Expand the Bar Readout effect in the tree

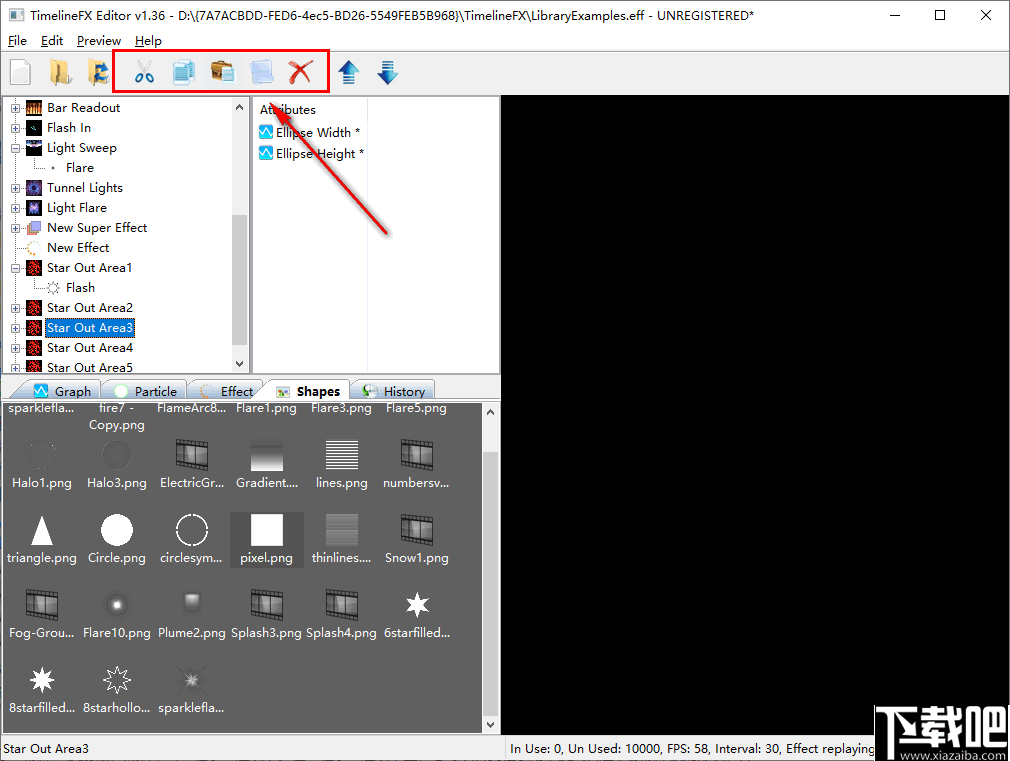click(x=17, y=107)
